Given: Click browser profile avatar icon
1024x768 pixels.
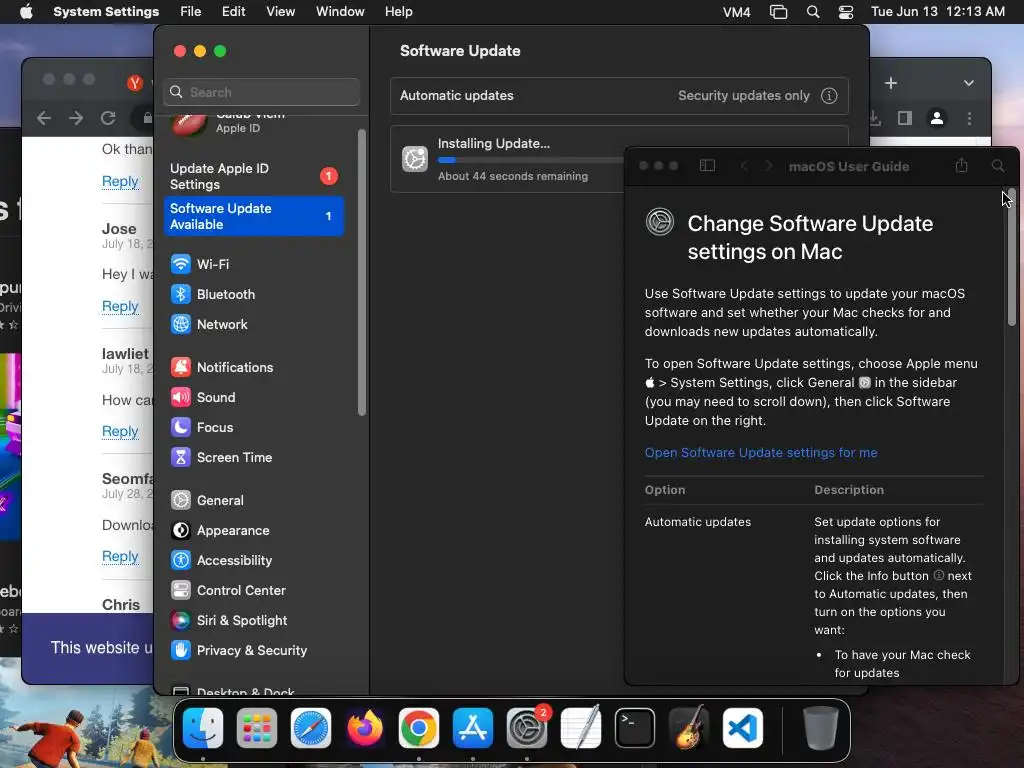Looking at the screenshot, I should pyautogui.click(x=937, y=118).
